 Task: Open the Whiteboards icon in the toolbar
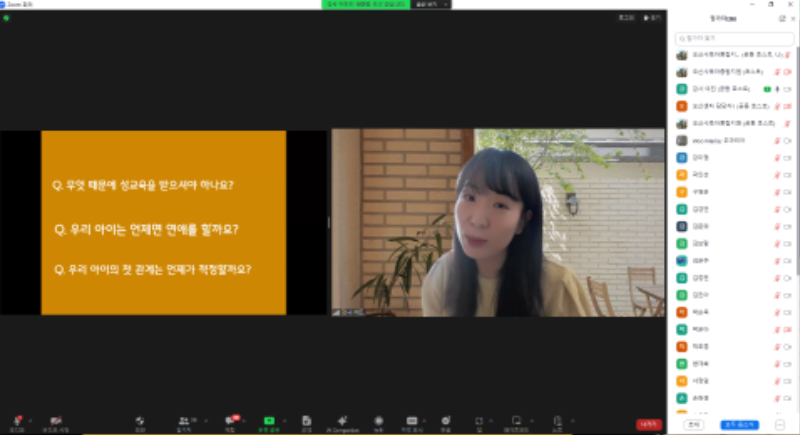tap(516, 421)
